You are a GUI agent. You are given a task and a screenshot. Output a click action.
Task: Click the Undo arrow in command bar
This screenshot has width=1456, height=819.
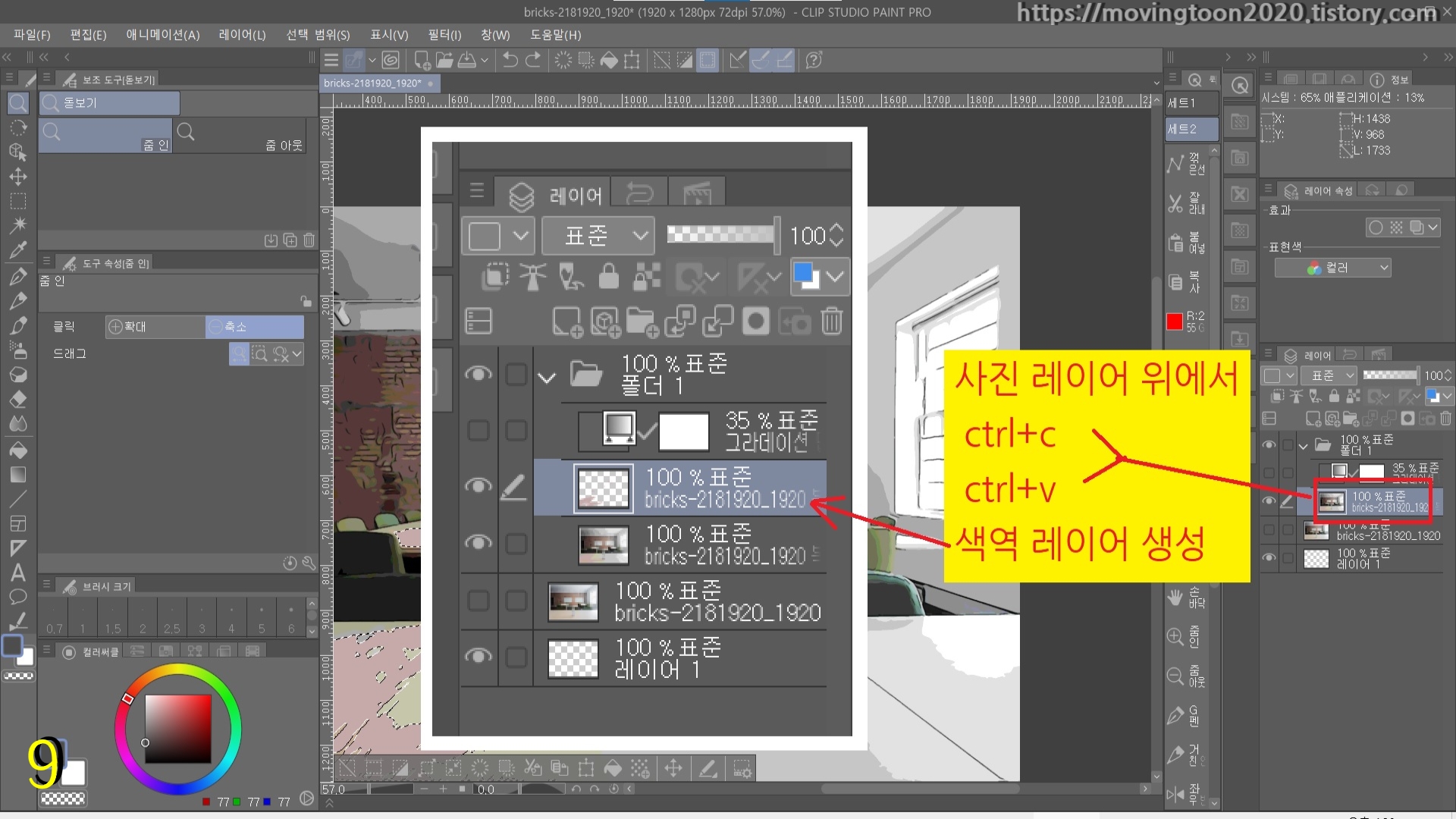(x=510, y=60)
